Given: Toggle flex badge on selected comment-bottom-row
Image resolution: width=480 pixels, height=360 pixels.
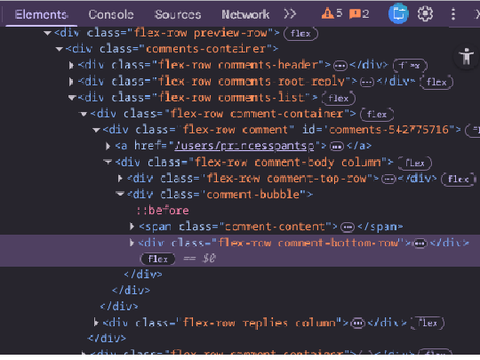Looking at the screenshot, I should [x=158, y=259].
